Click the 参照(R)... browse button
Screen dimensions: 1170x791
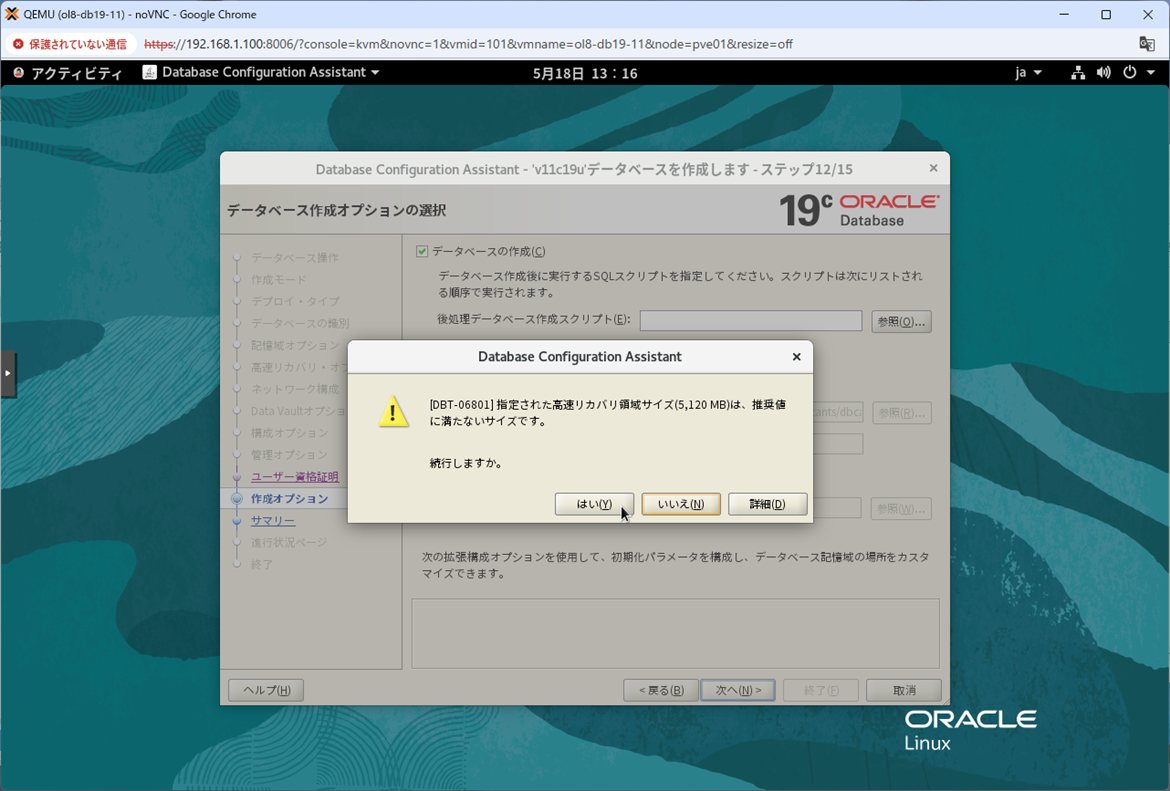(901, 413)
